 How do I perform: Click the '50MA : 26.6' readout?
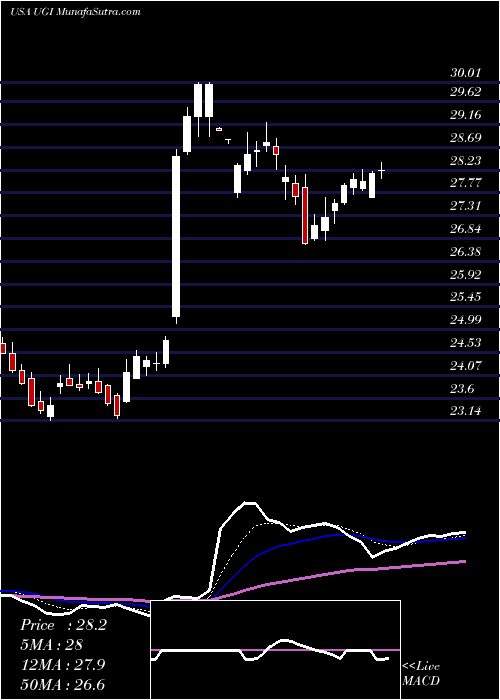(x=62, y=685)
